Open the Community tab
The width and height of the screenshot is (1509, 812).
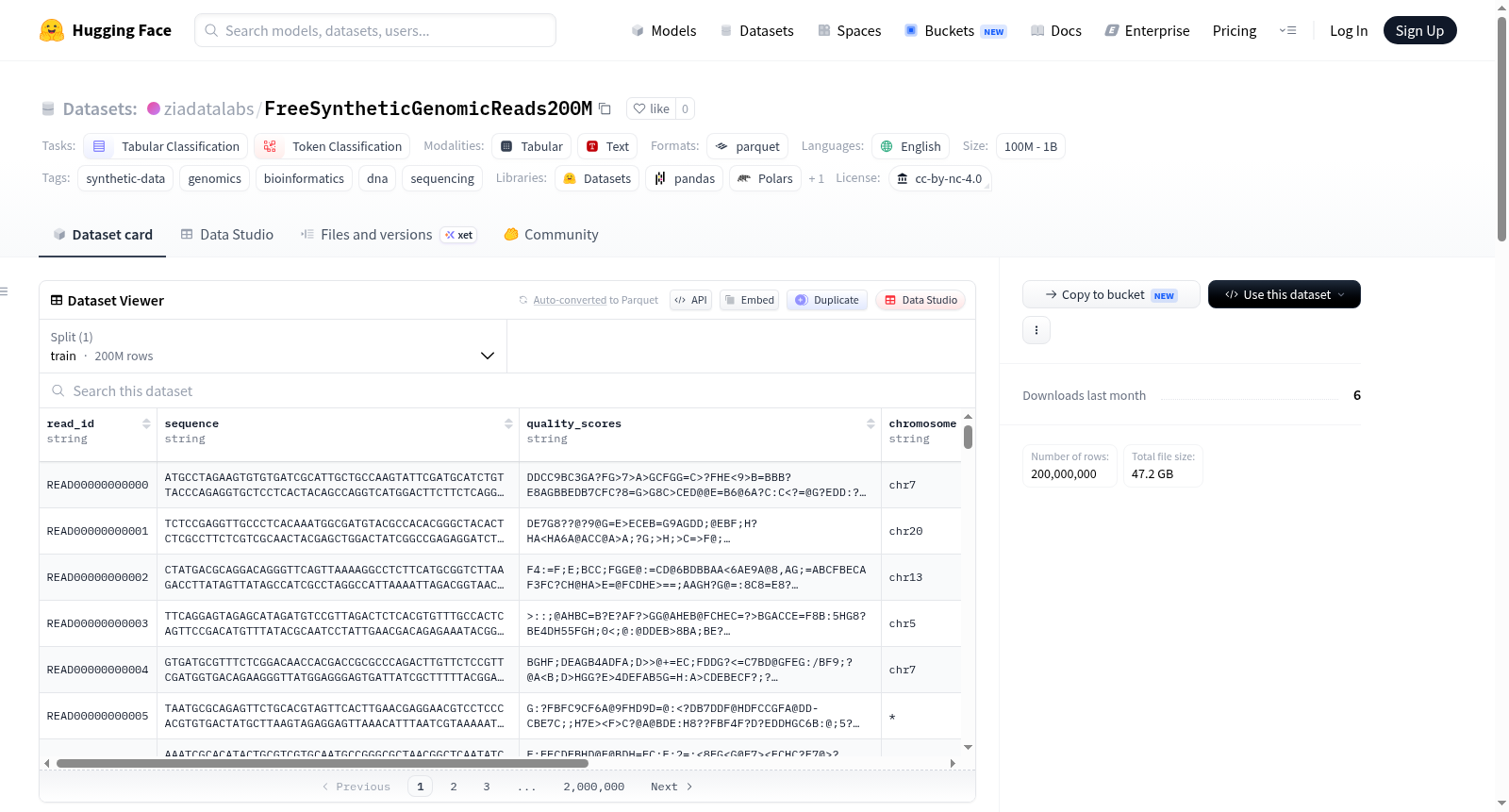(551, 234)
